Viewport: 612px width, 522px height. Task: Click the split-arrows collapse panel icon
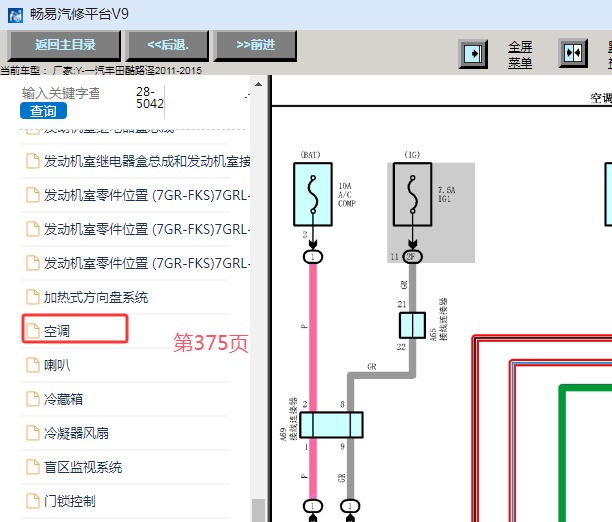[573, 53]
